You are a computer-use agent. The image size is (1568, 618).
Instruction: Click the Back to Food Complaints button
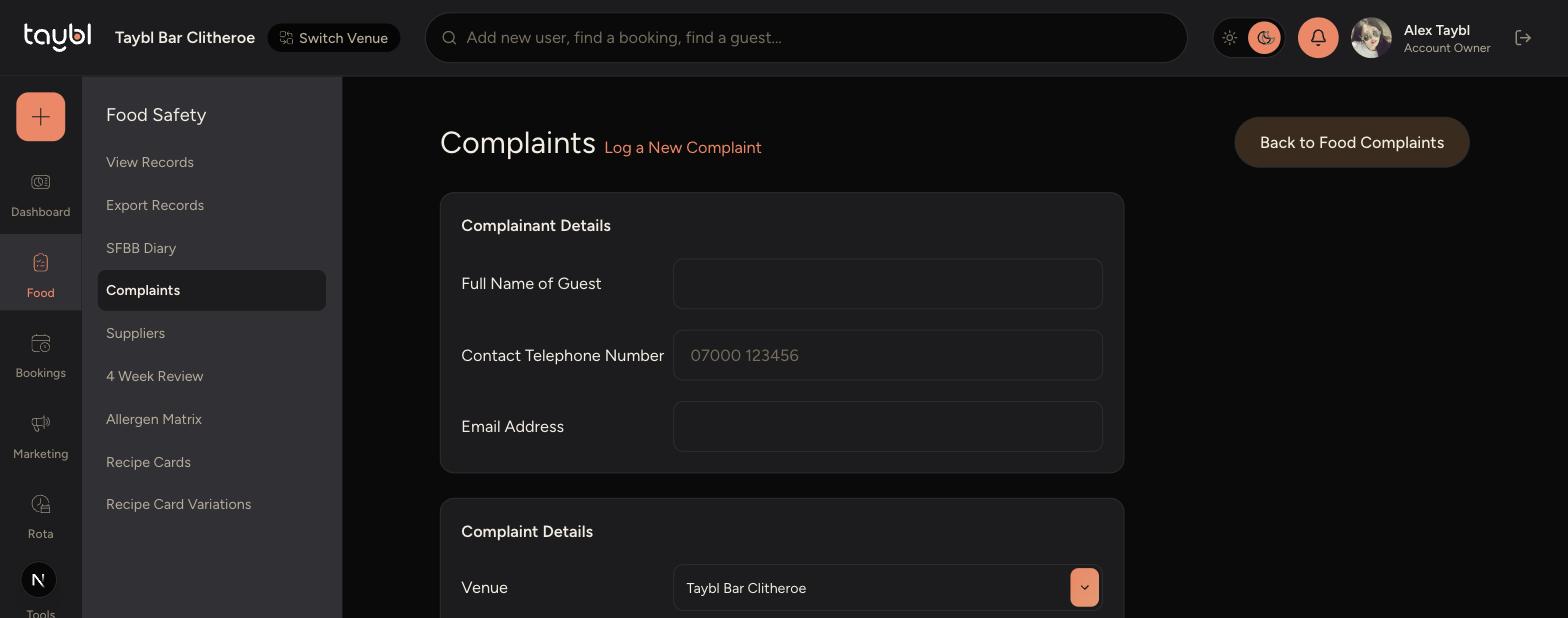coord(1352,142)
